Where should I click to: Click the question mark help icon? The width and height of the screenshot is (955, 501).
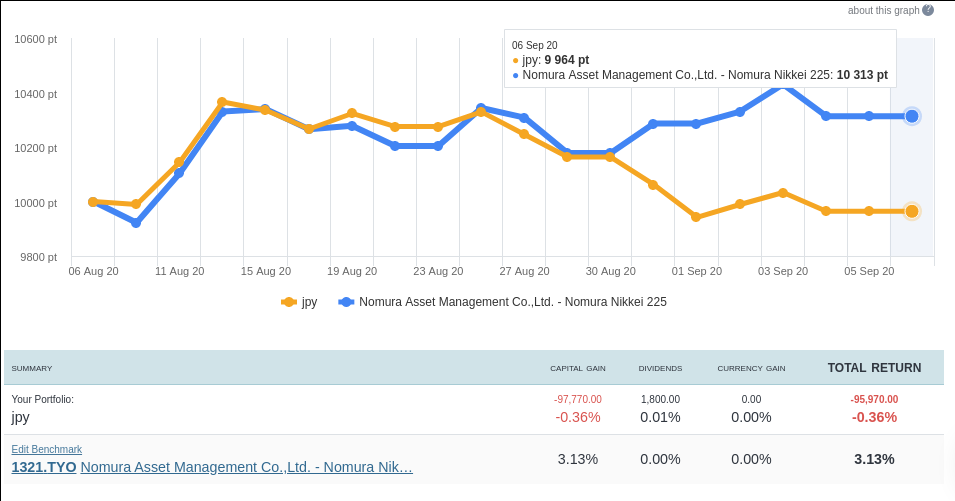coord(928,10)
